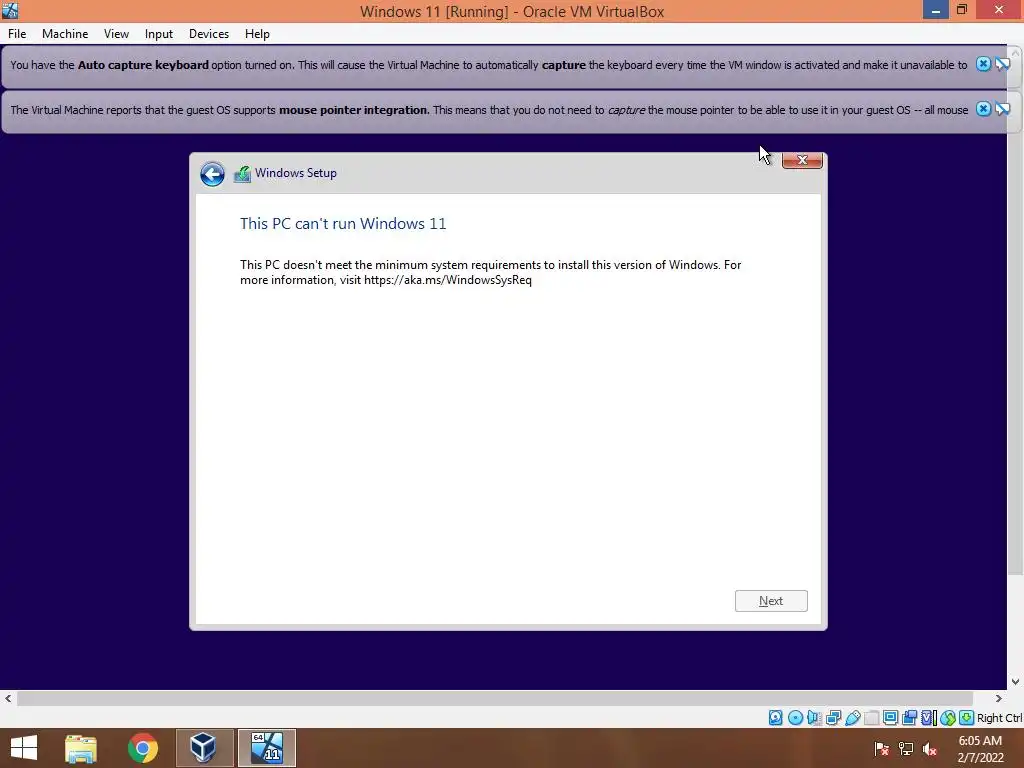
Task: Click the recording indicator icon
Action: (x=909, y=718)
